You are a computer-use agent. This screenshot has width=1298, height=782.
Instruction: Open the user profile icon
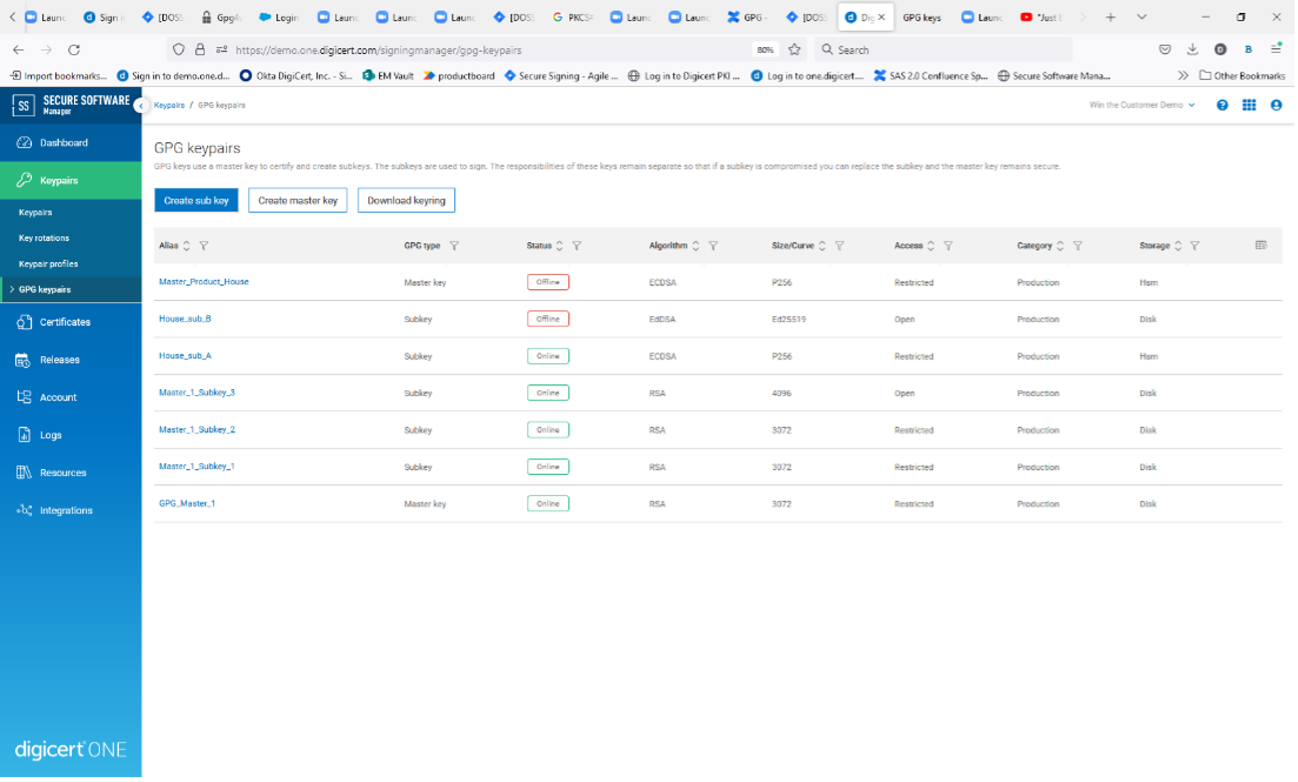point(1276,105)
